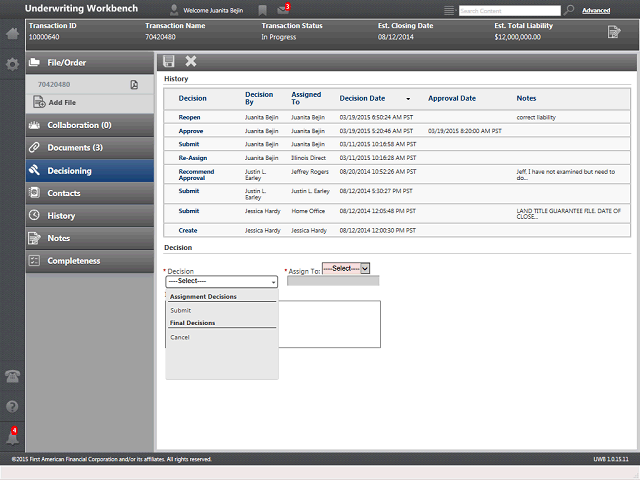Image resolution: width=640 pixels, height=480 pixels.
Task: Click Advanced search link
Action: click(x=596, y=11)
